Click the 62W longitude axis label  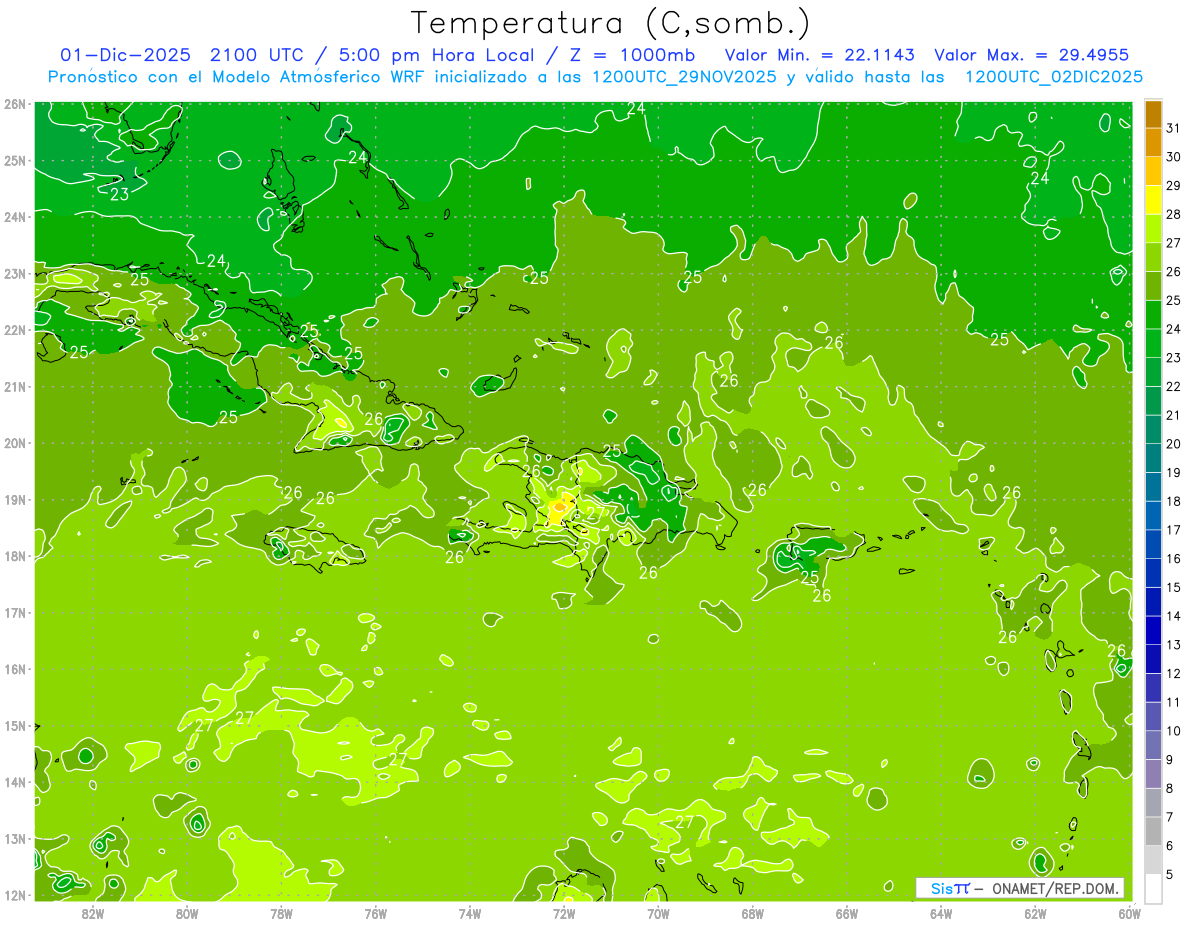1036,913
